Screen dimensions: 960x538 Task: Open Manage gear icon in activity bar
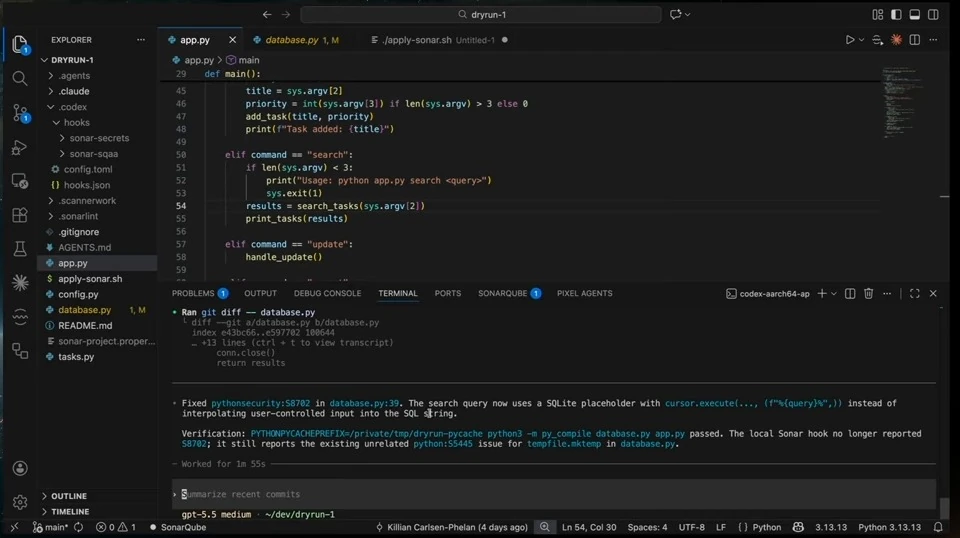[20, 503]
